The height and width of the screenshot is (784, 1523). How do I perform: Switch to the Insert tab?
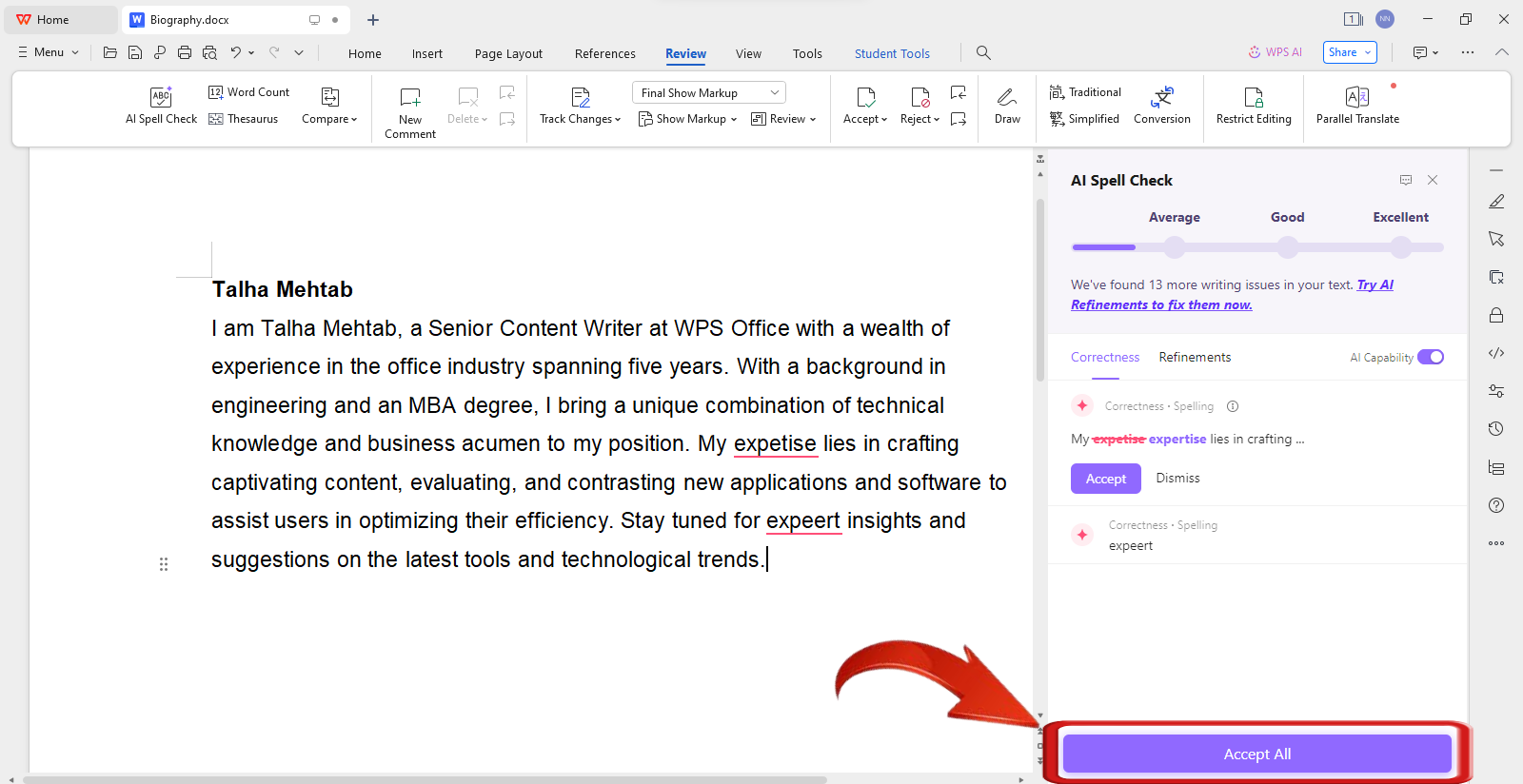tap(427, 53)
